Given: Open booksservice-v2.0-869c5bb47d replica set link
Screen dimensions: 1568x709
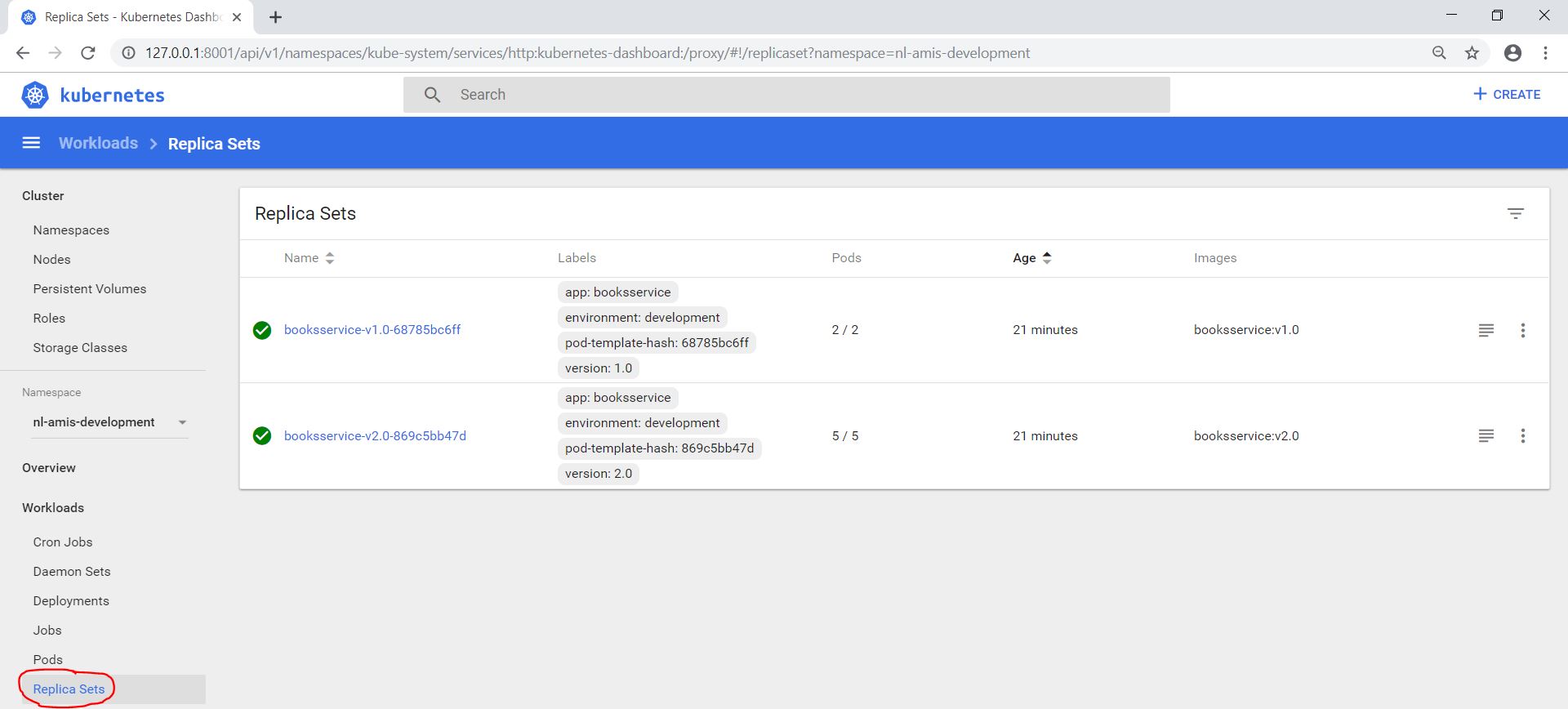Looking at the screenshot, I should pyautogui.click(x=375, y=436).
